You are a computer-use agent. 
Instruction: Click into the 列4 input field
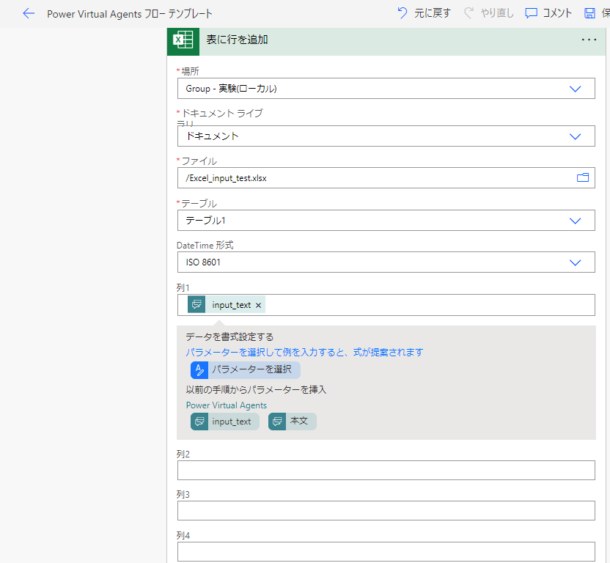pyautogui.click(x=386, y=552)
